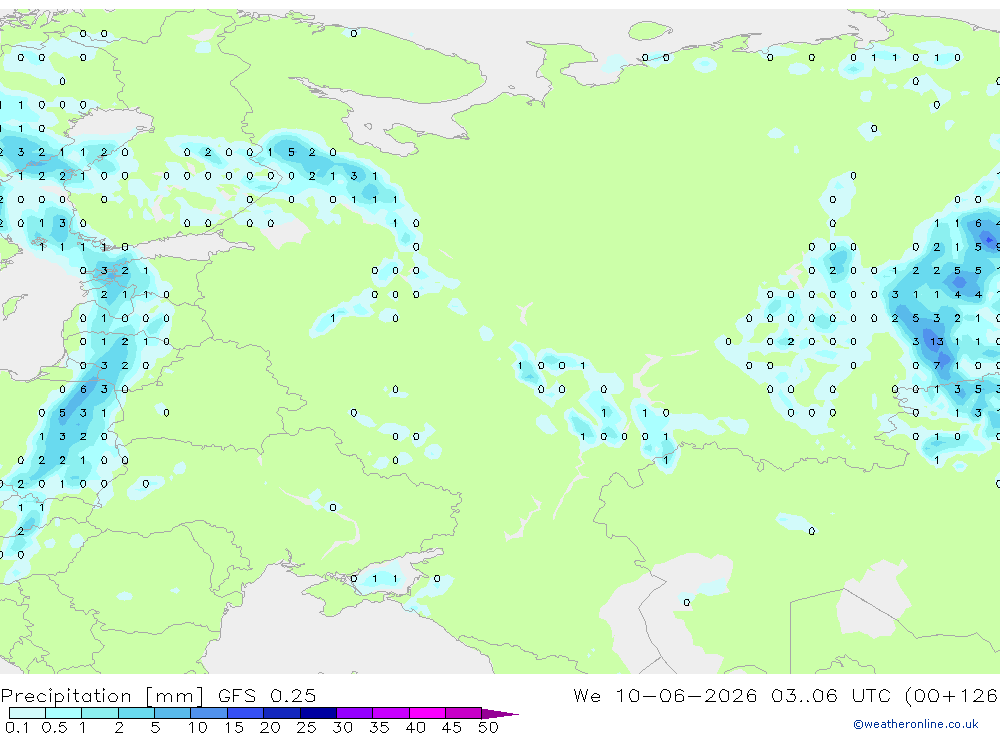Click the '30' legend scale label
The width and height of the screenshot is (1000, 733).
343,727
